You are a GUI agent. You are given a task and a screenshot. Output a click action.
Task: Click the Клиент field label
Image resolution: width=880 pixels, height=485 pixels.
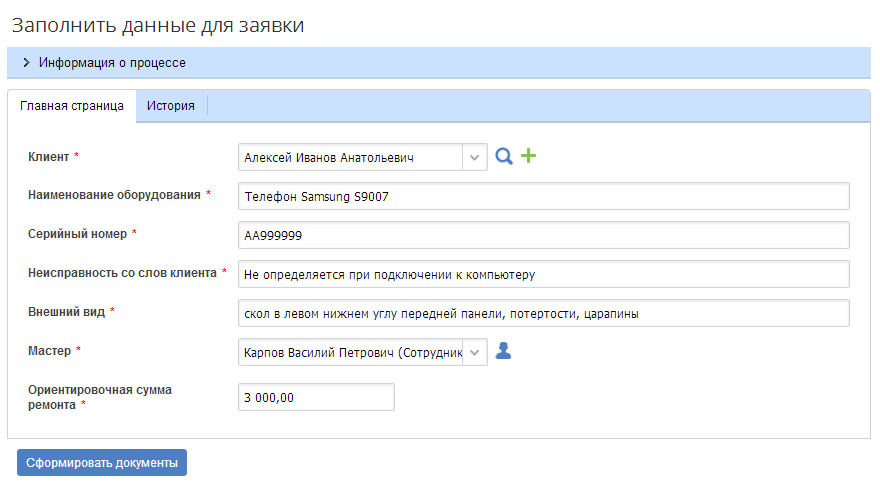[x=48, y=157]
